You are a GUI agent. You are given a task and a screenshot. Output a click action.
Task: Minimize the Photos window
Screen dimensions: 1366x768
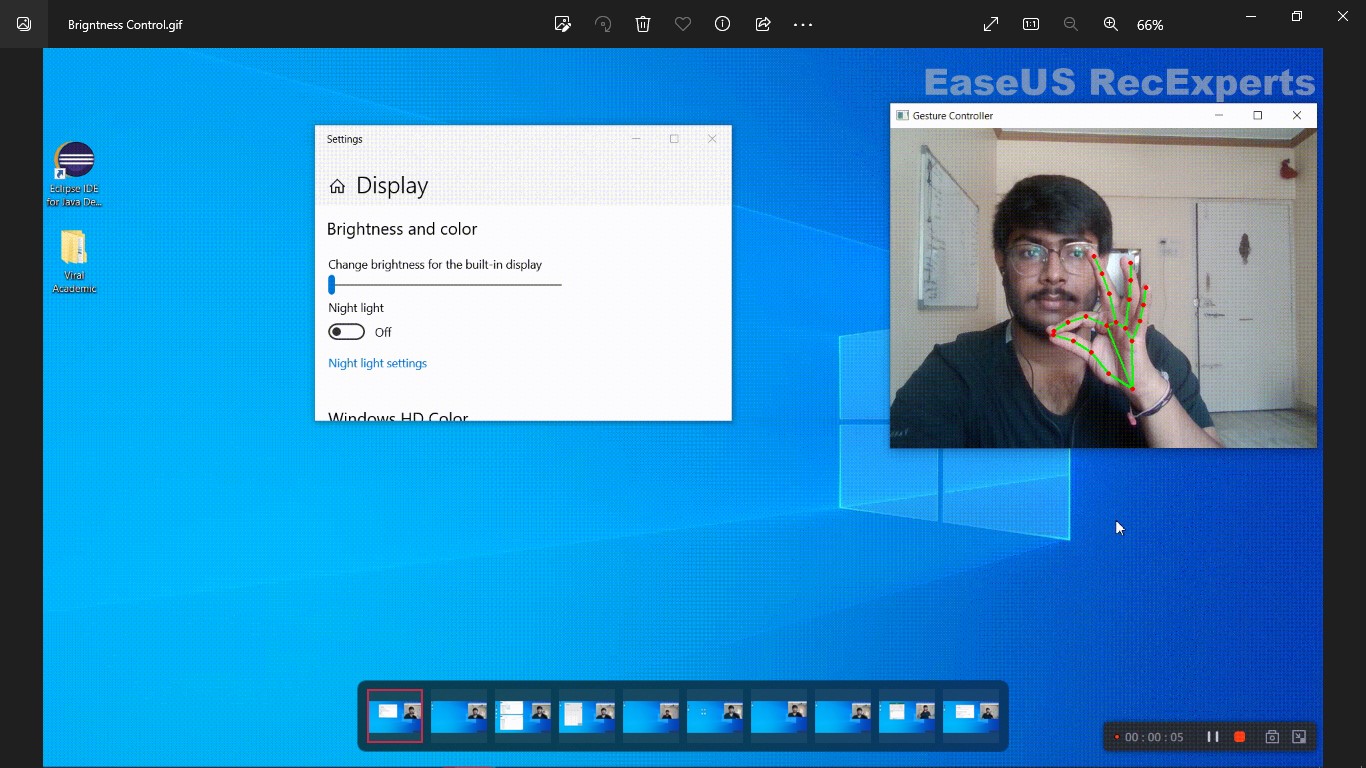click(1251, 16)
